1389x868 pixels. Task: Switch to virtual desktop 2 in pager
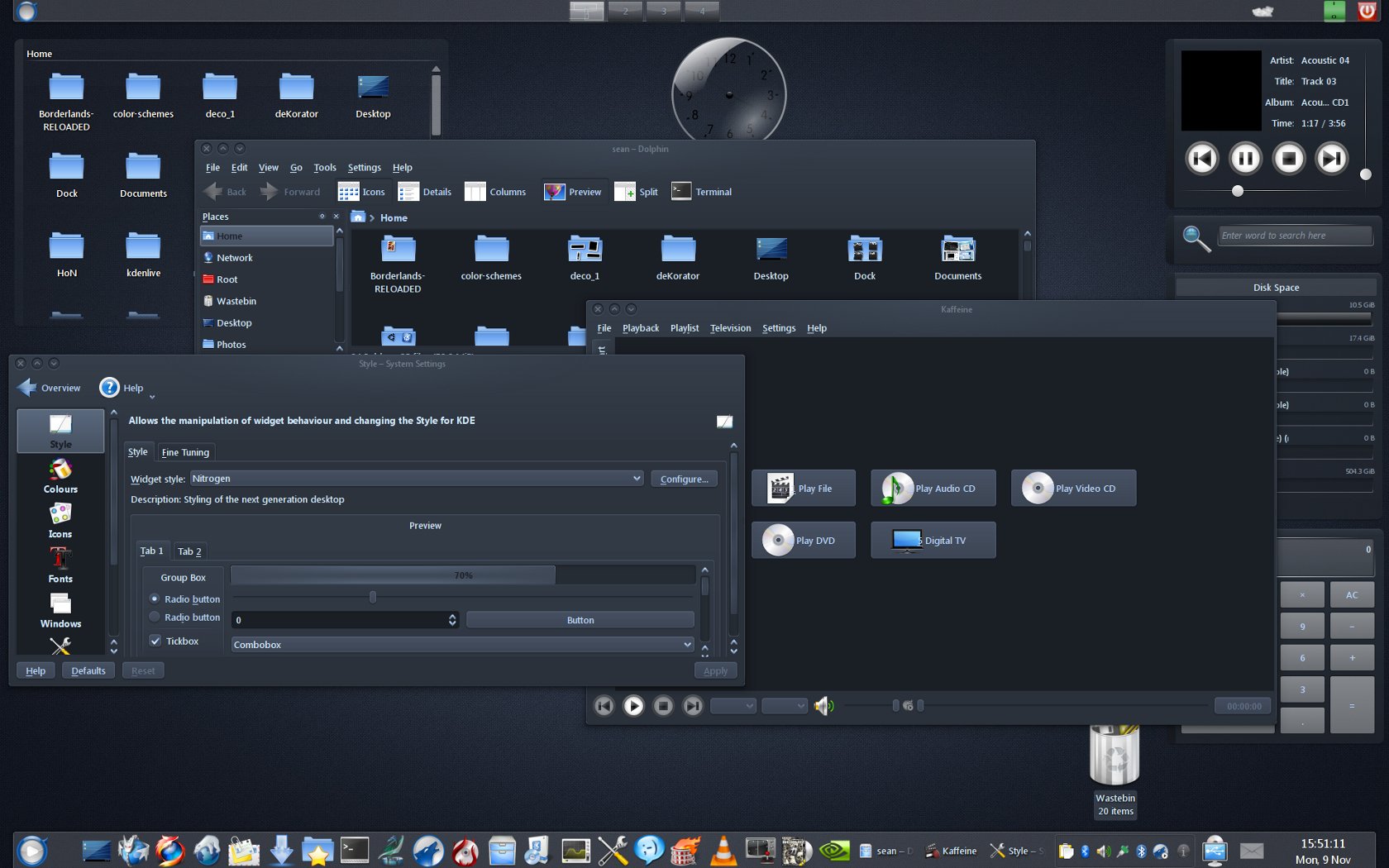point(626,11)
